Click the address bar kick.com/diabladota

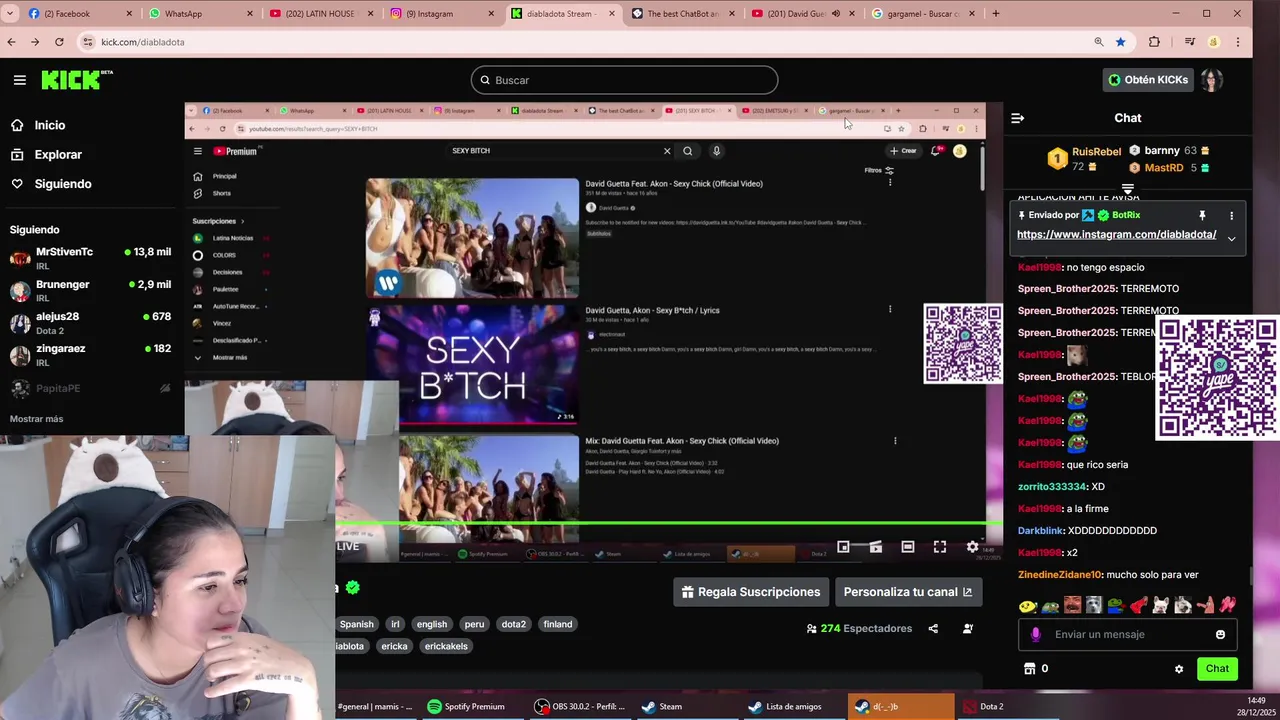(142, 42)
